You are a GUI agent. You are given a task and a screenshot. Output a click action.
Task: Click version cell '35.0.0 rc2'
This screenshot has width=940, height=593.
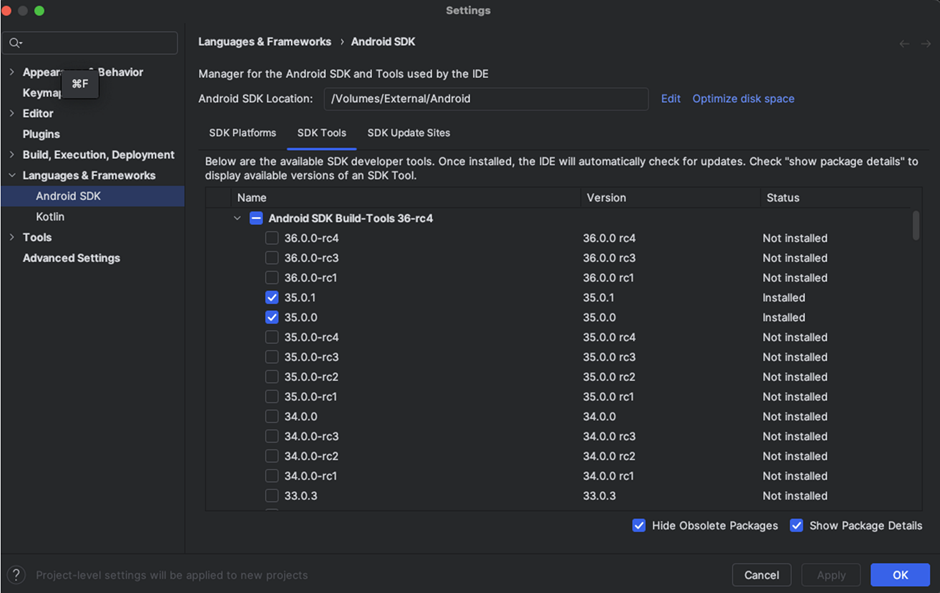(x=608, y=377)
